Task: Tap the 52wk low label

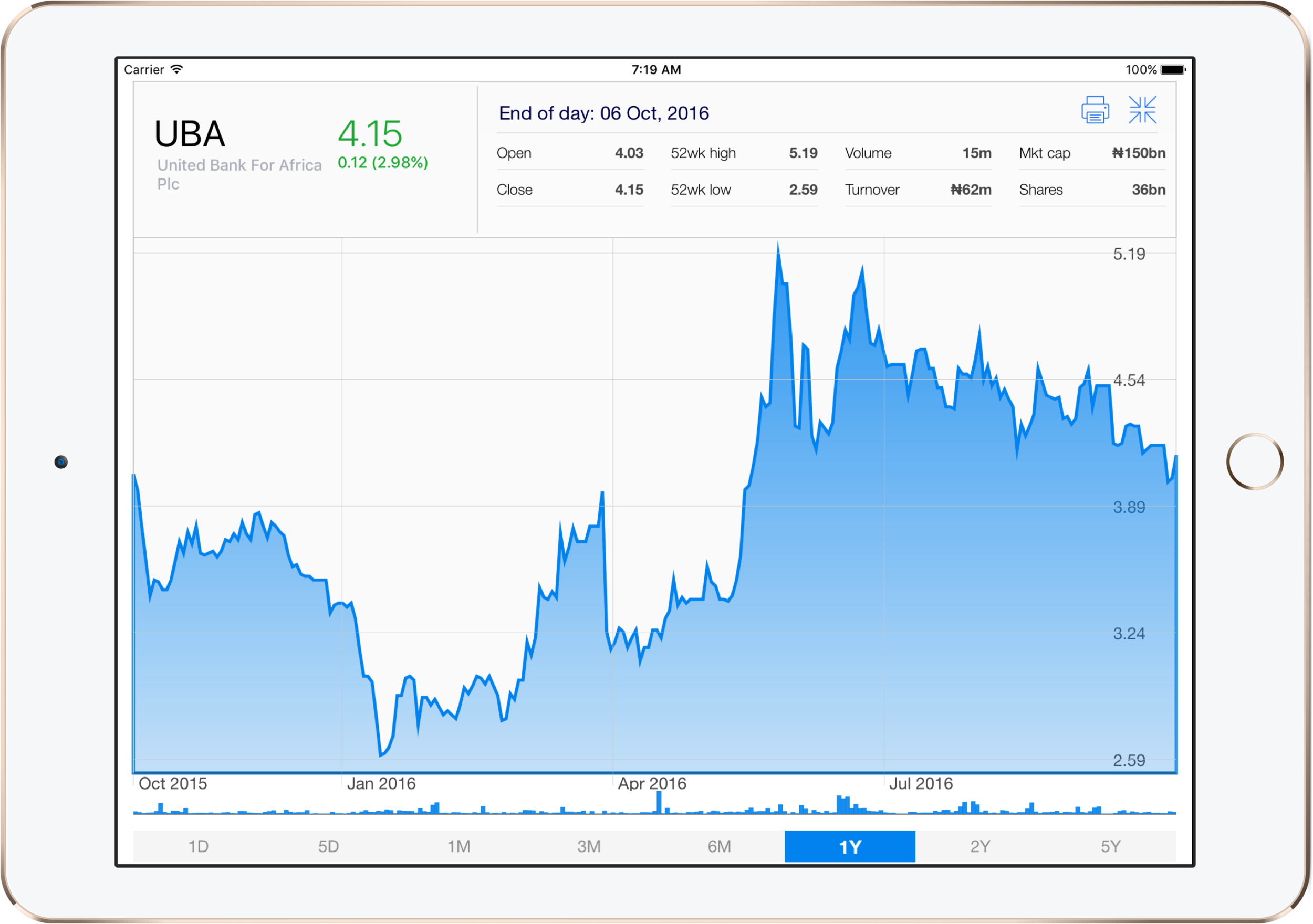Action: click(701, 190)
